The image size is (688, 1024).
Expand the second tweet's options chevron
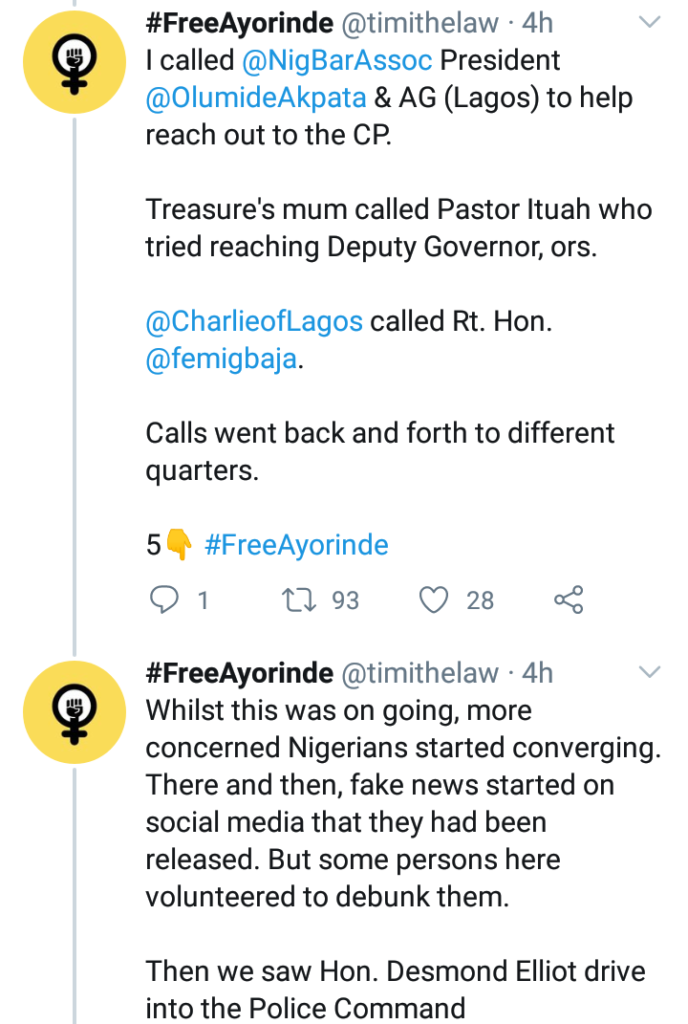pos(650,669)
